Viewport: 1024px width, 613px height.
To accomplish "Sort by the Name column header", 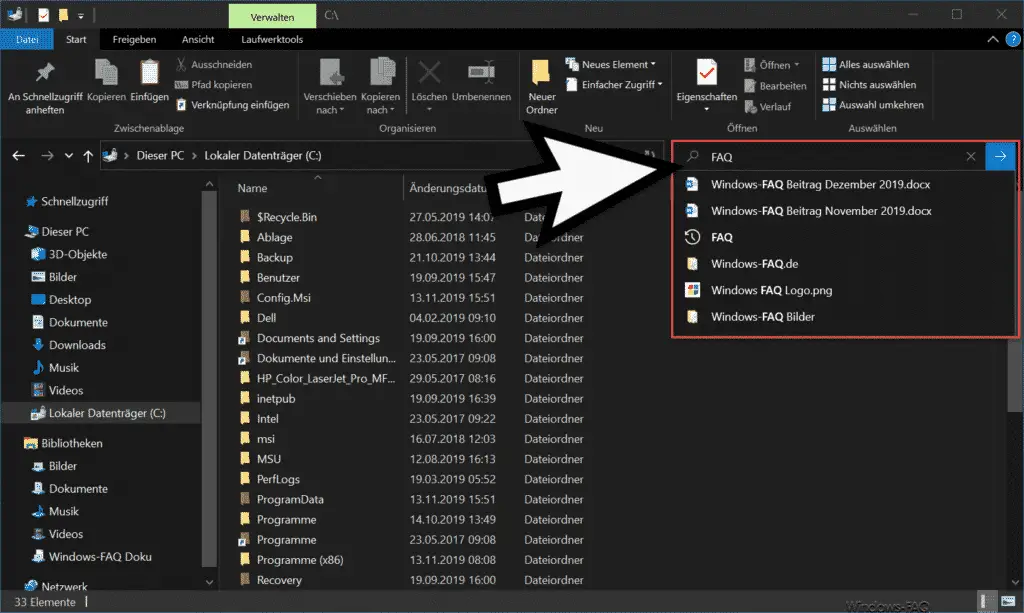I will click(252, 189).
